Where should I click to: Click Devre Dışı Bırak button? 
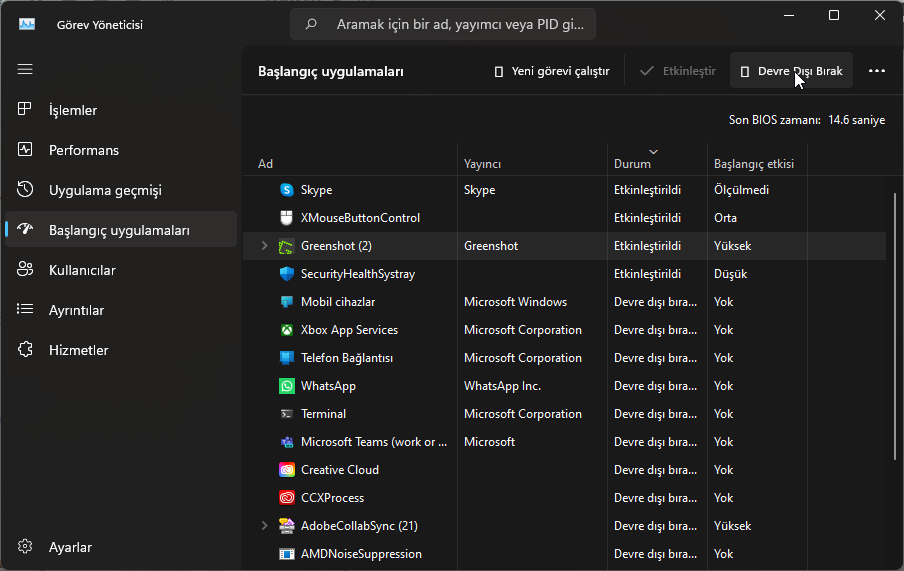[x=791, y=71]
